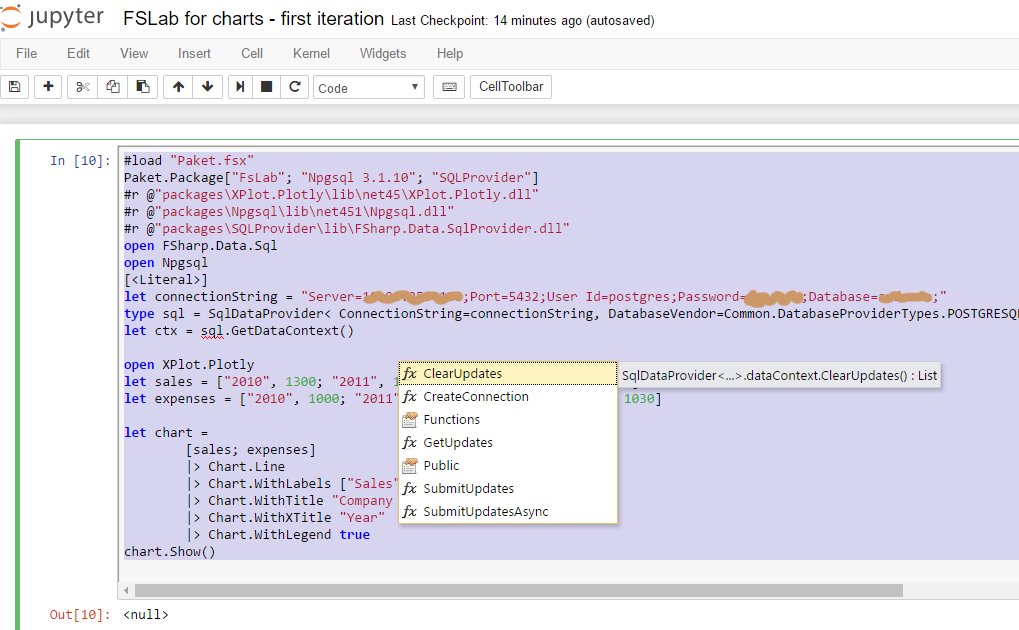Copy the selected cells
This screenshot has width=1019, height=630.
click(x=111, y=87)
